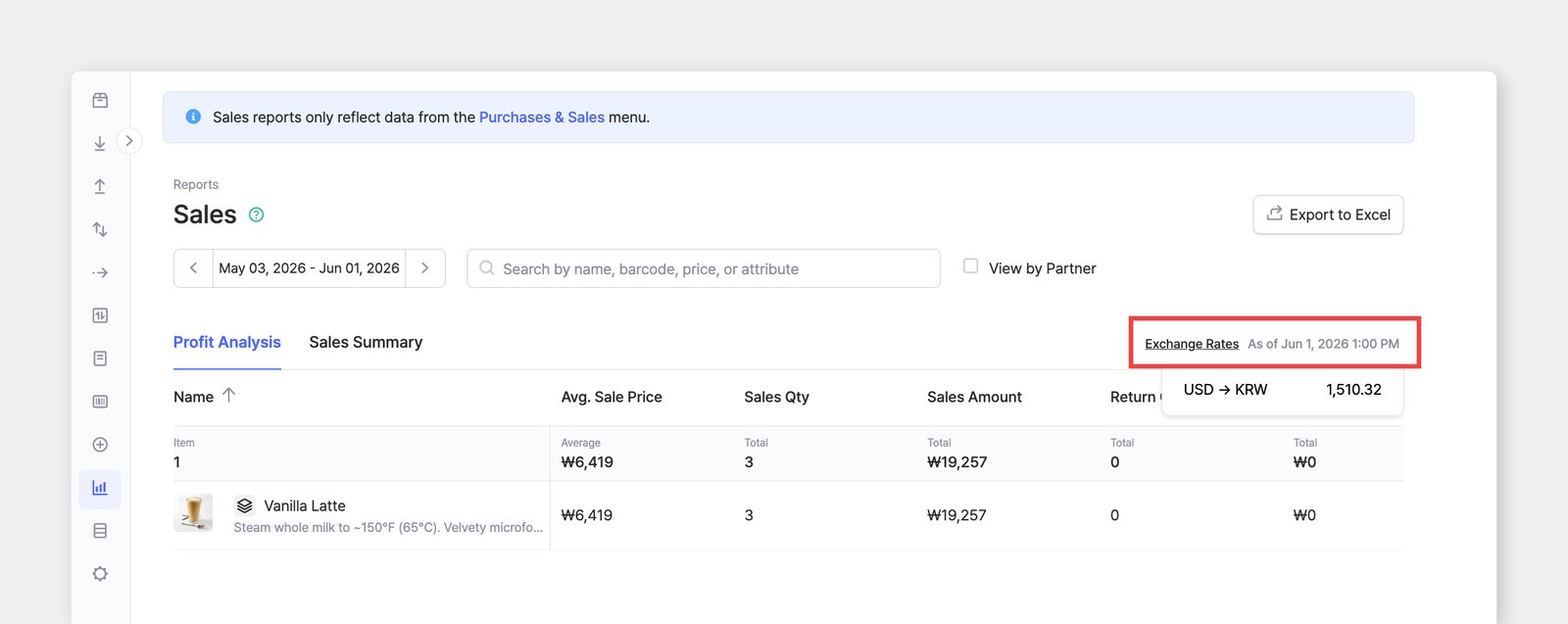Click the green help icon beside Sales
1568x624 pixels.
click(256, 215)
